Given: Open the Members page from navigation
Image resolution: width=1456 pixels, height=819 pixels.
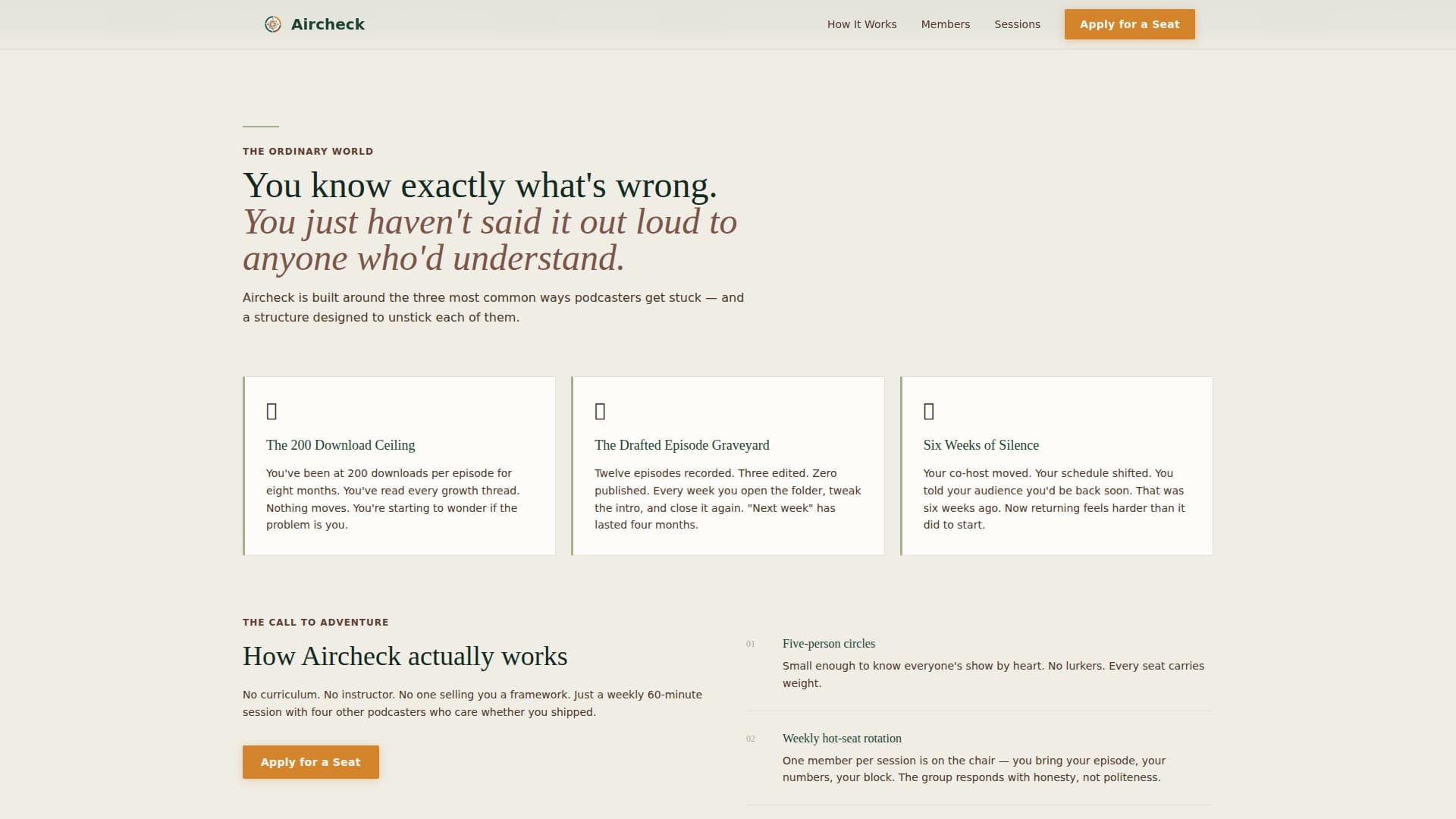Looking at the screenshot, I should pos(945,24).
